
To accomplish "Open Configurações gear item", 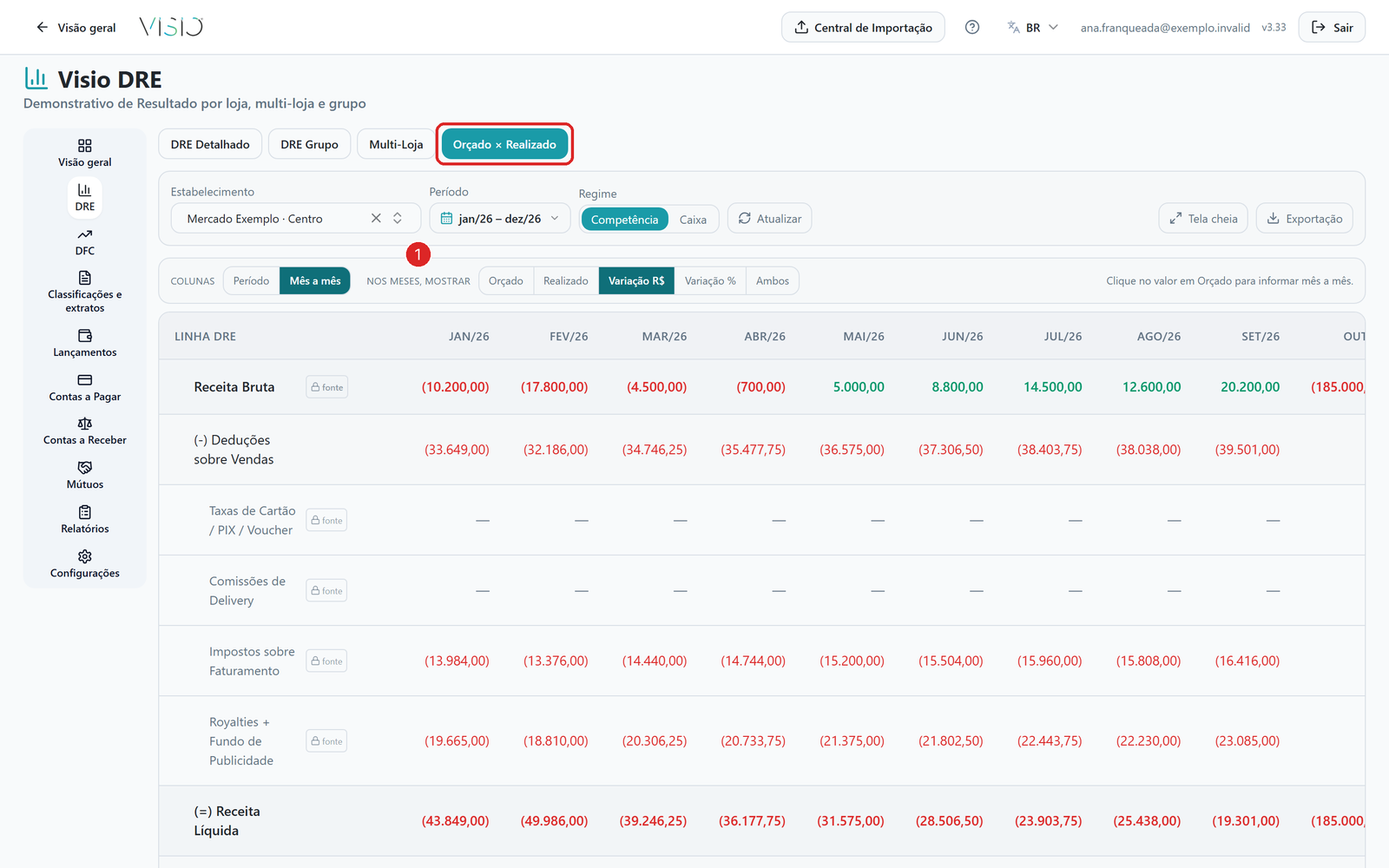I will (x=84, y=564).
